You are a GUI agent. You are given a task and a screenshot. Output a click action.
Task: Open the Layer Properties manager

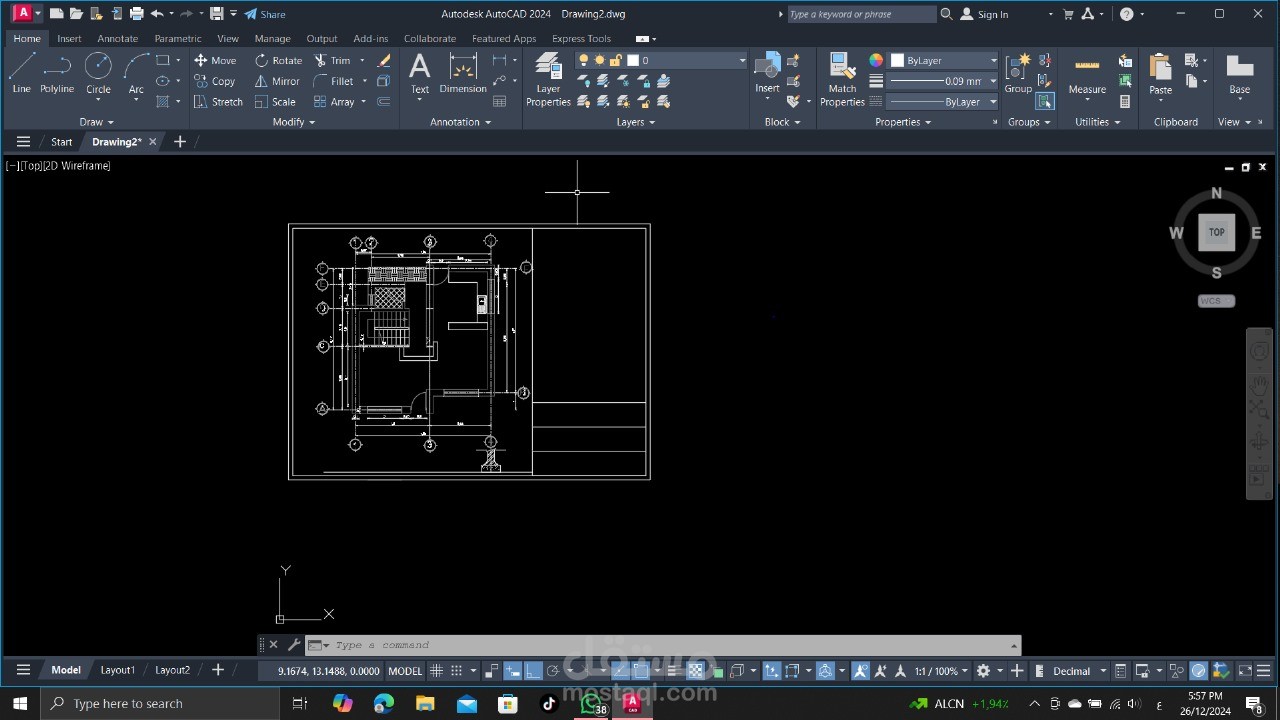pos(548,80)
